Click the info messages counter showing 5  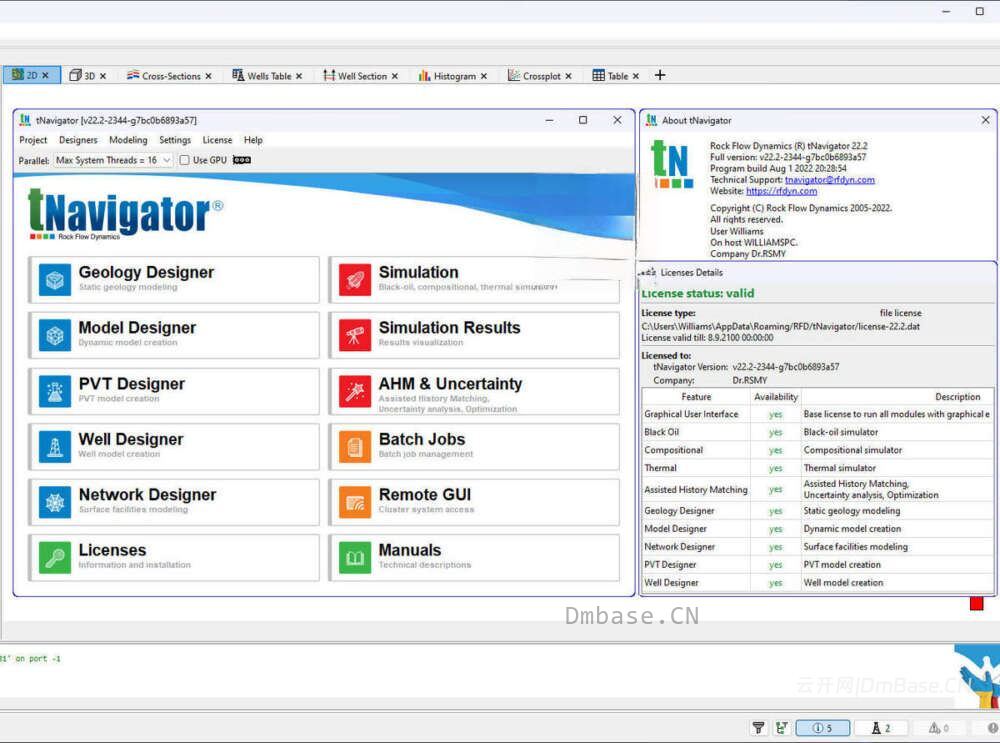click(x=822, y=728)
